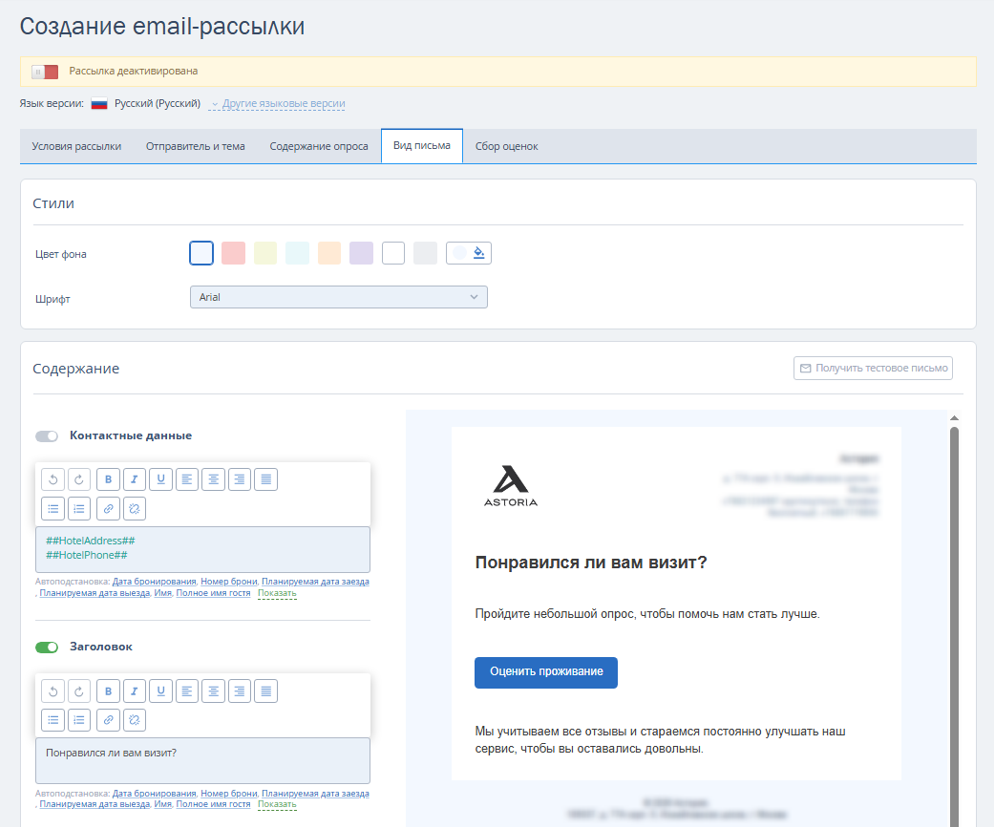This screenshot has height=827, width=994.
Task: Open the Шрифт Arial dropdown
Action: click(x=339, y=297)
